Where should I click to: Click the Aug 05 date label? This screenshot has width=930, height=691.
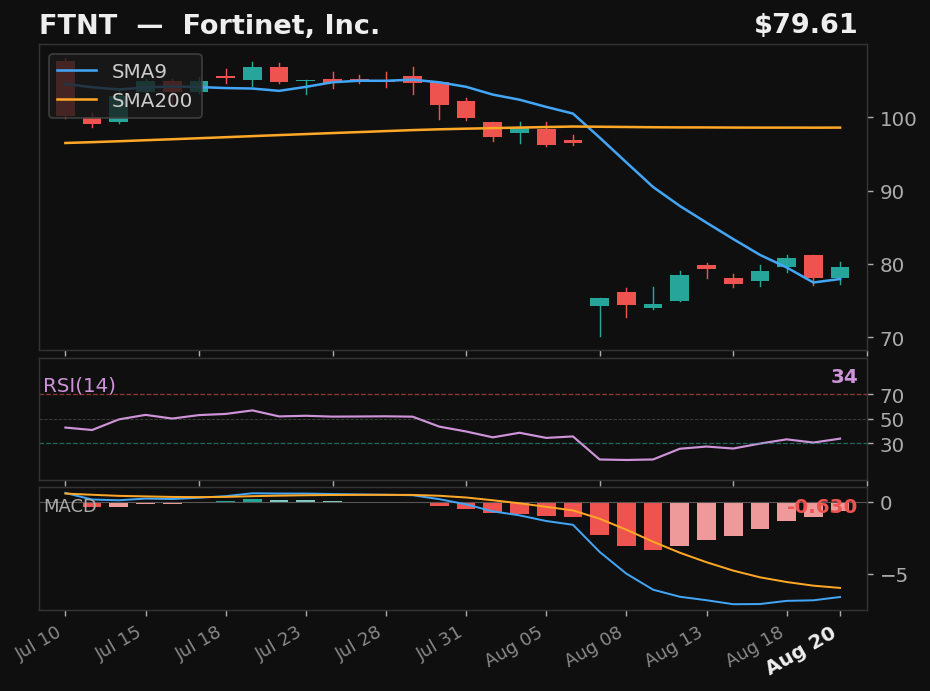coord(514,645)
